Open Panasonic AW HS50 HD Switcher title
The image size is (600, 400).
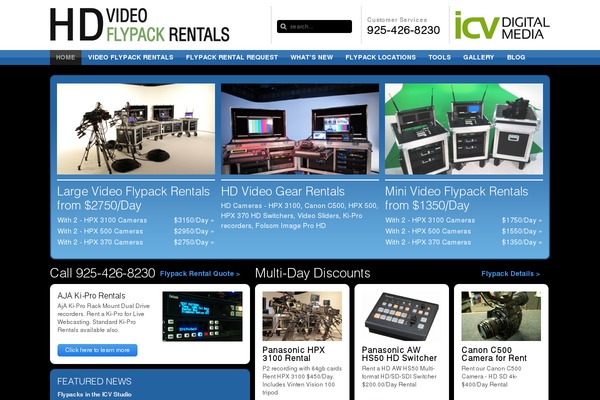(399, 354)
